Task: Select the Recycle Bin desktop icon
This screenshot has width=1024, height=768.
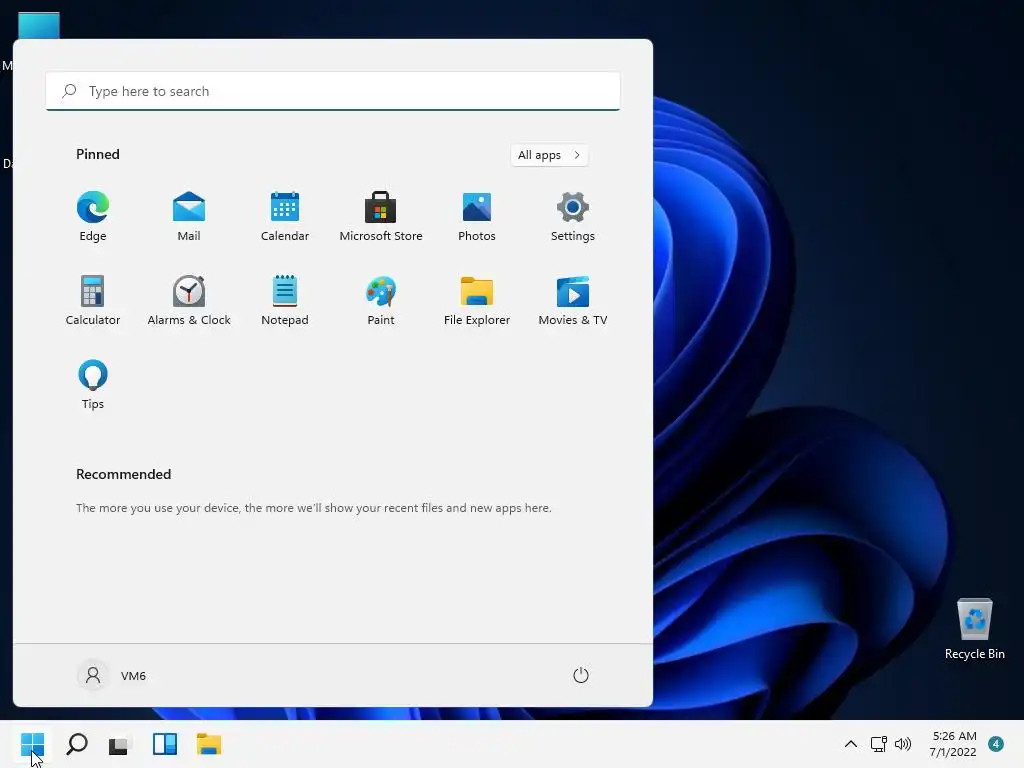Action: coord(974,629)
